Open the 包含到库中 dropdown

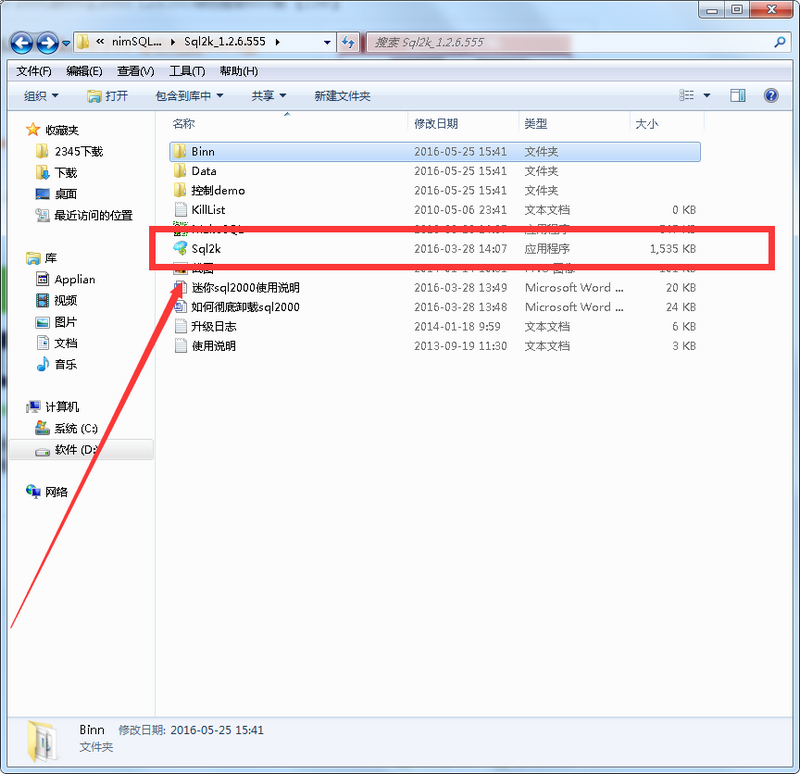point(185,95)
